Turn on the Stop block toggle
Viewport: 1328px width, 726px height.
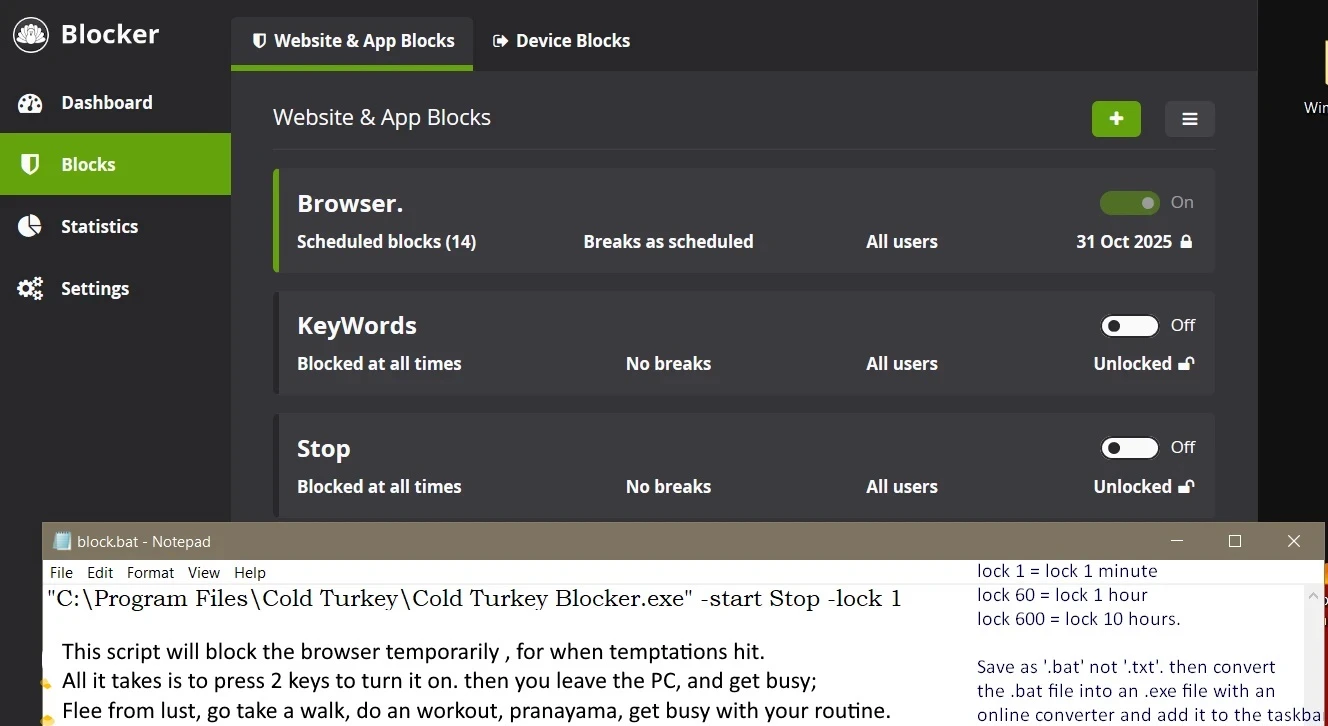click(1130, 448)
